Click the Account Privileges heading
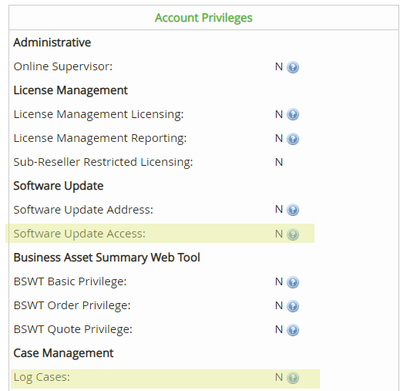Screen dimensions: 400x391 204,18
